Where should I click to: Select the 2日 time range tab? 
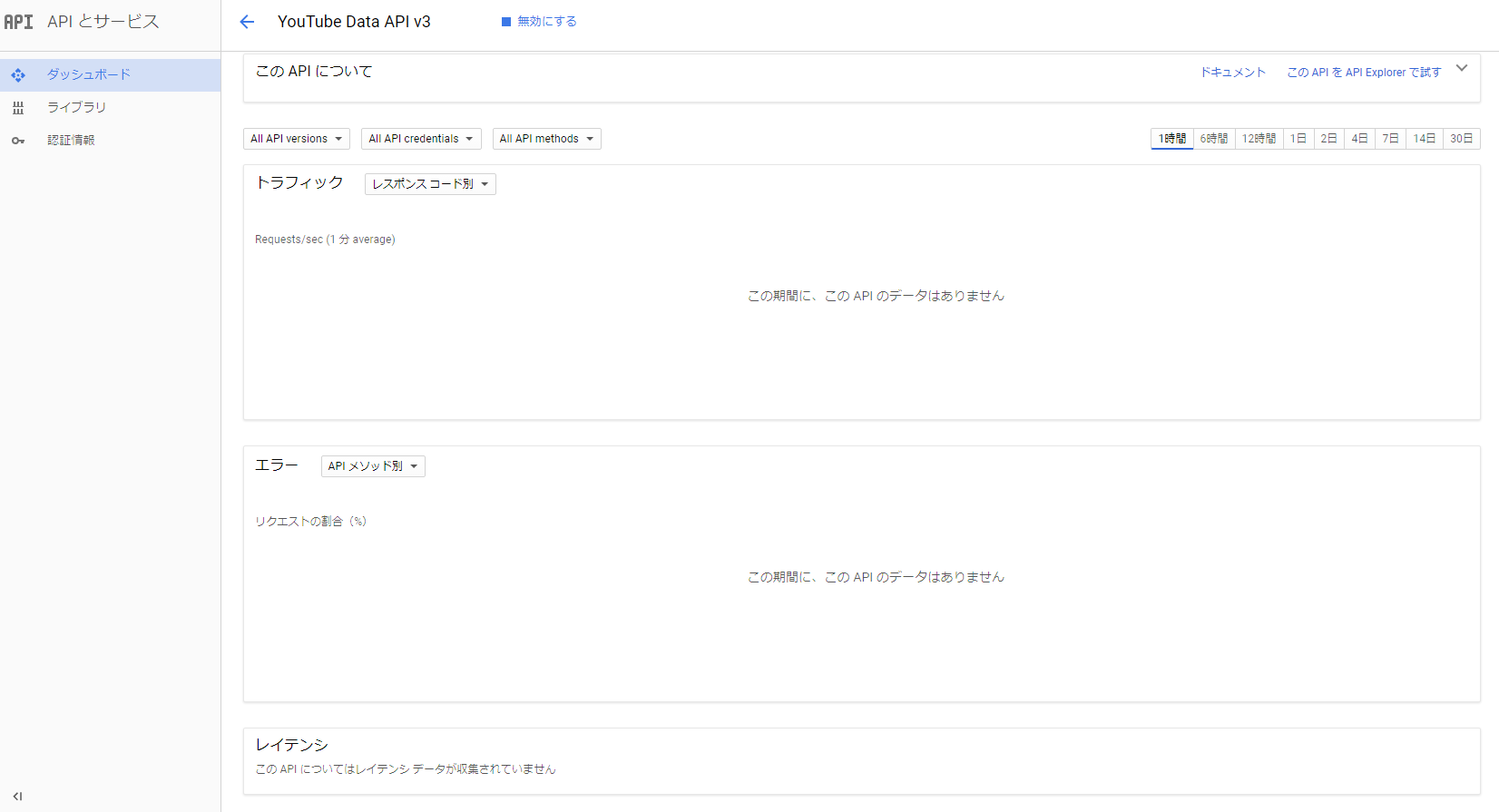[x=1329, y=139]
